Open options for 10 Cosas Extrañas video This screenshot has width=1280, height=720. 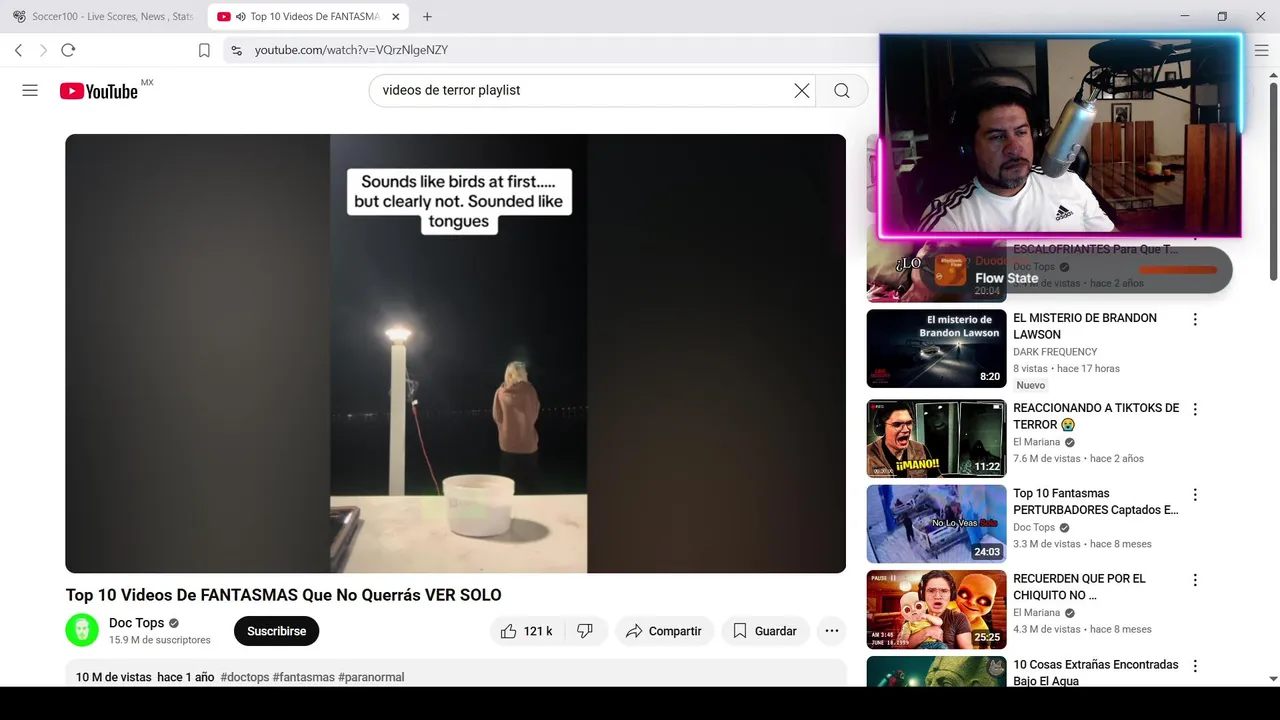1194,665
